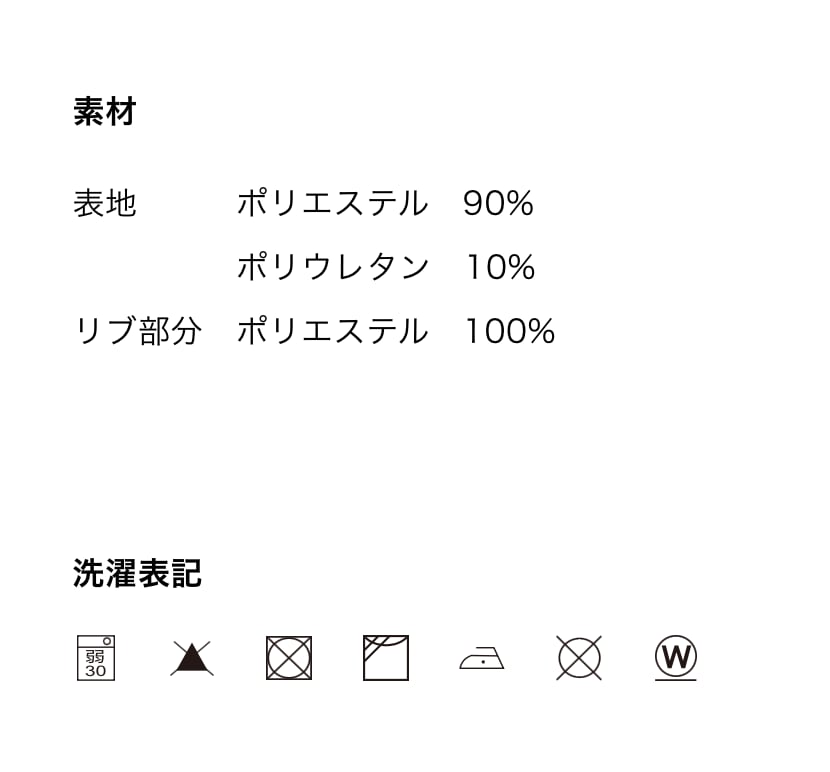Click the circled W wet-cleaning icon
830x772 pixels.
[676, 658]
